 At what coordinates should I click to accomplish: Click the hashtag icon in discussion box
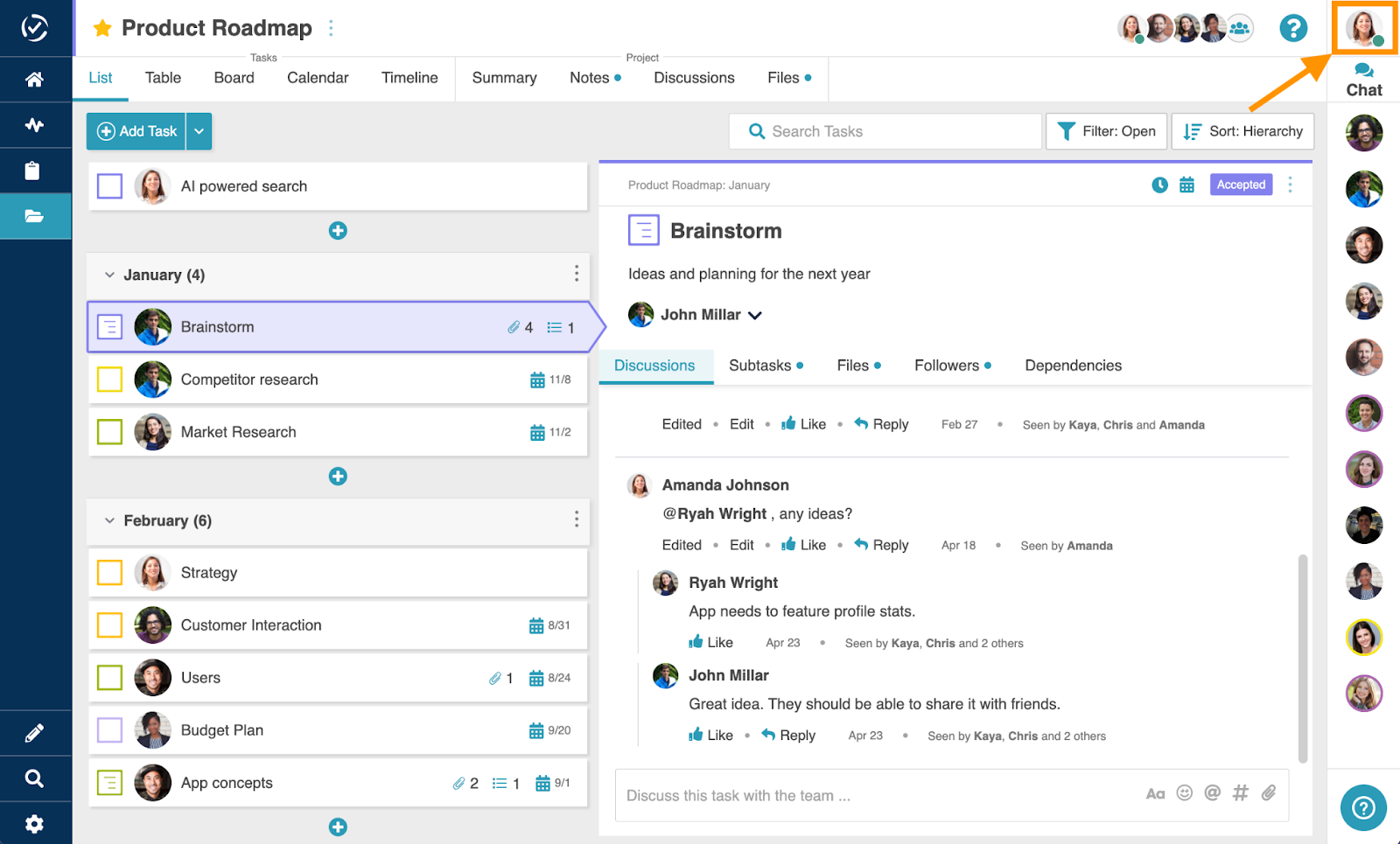(x=1240, y=793)
